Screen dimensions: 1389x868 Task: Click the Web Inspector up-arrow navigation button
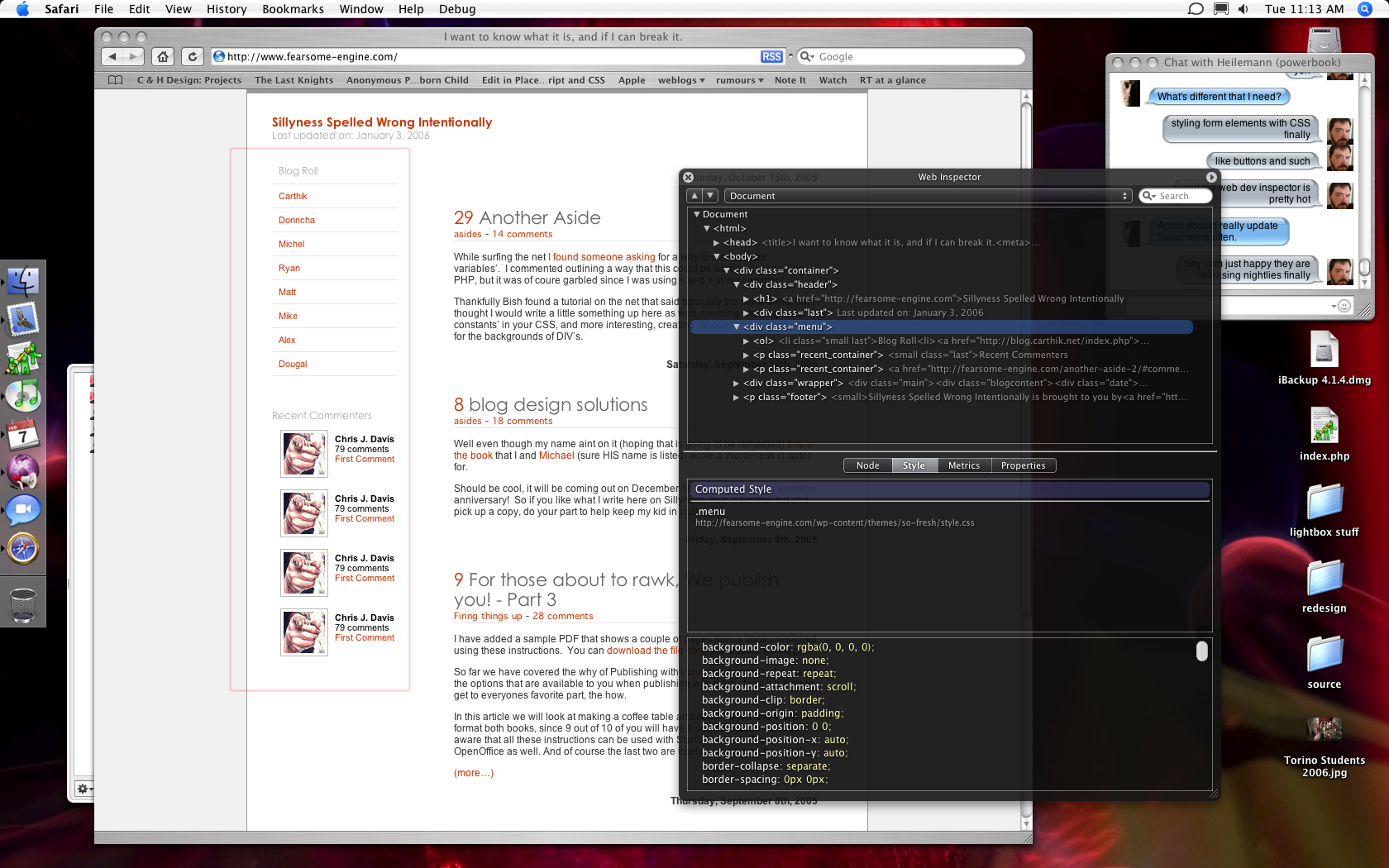[x=694, y=196]
